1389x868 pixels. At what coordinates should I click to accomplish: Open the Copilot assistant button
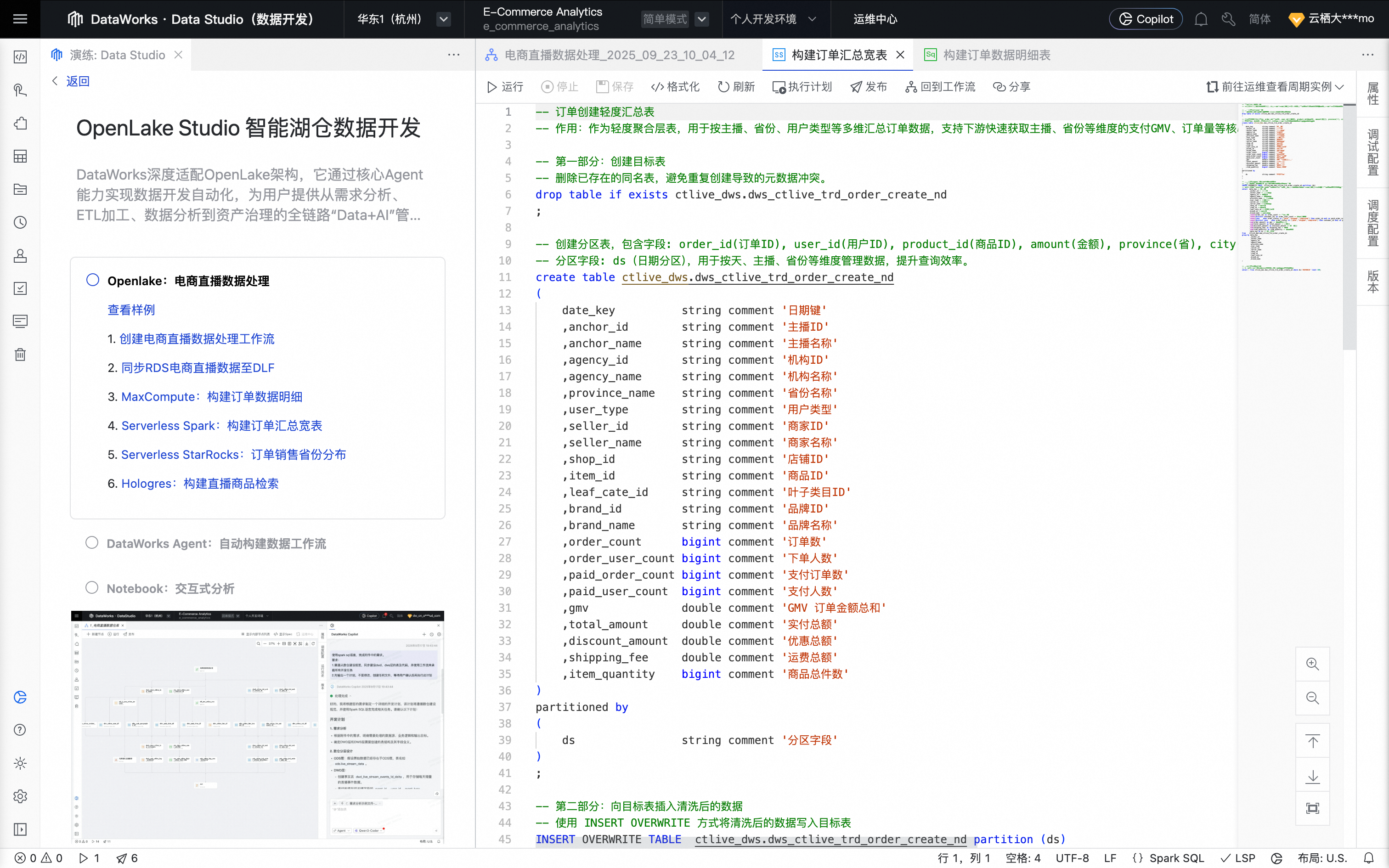pyautogui.click(x=1146, y=19)
